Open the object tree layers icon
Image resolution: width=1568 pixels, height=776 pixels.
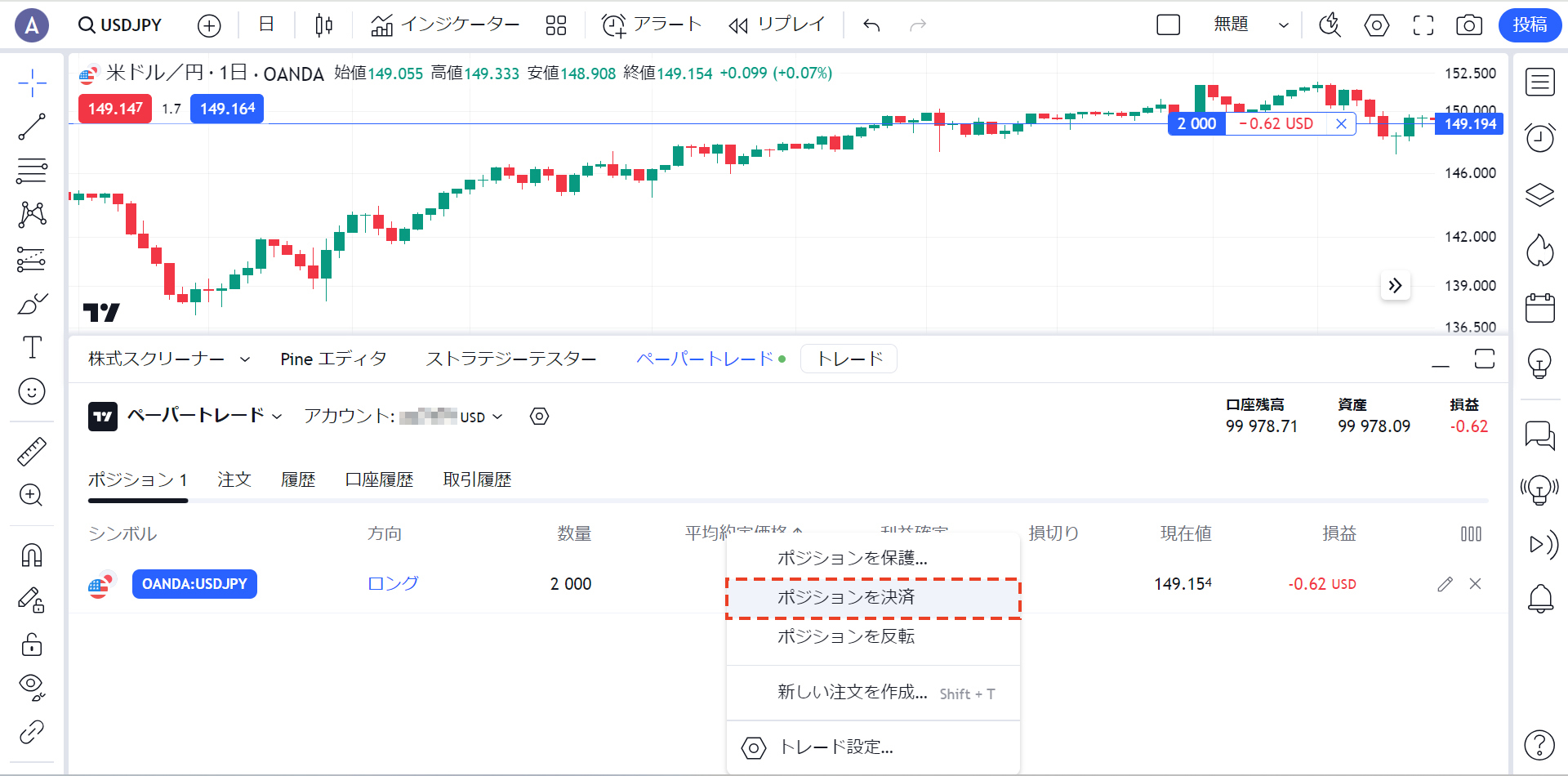coord(1540,194)
